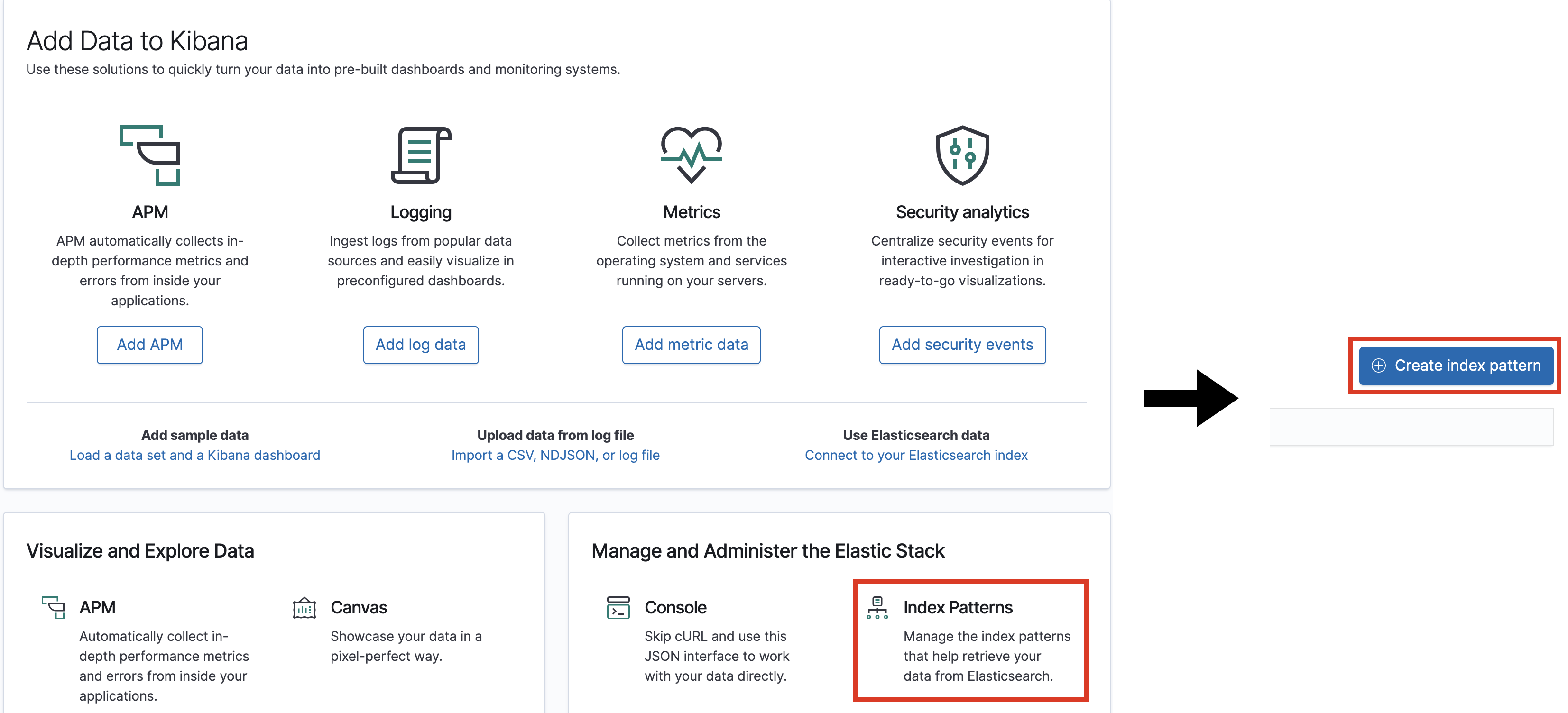Click the Console terminal icon
The image size is (1568, 713).
click(618, 607)
